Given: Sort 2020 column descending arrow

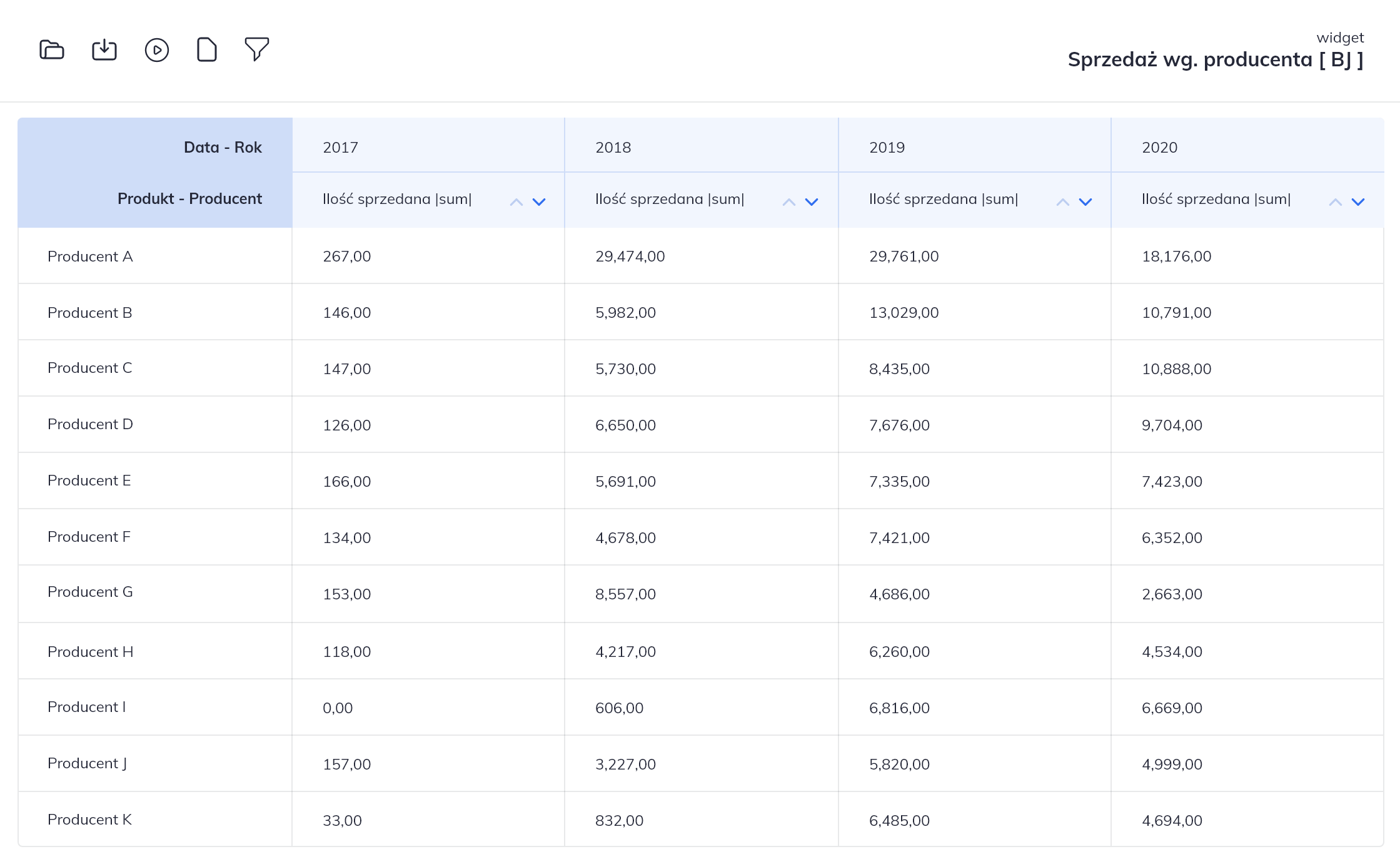Looking at the screenshot, I should coord(1358,201).
